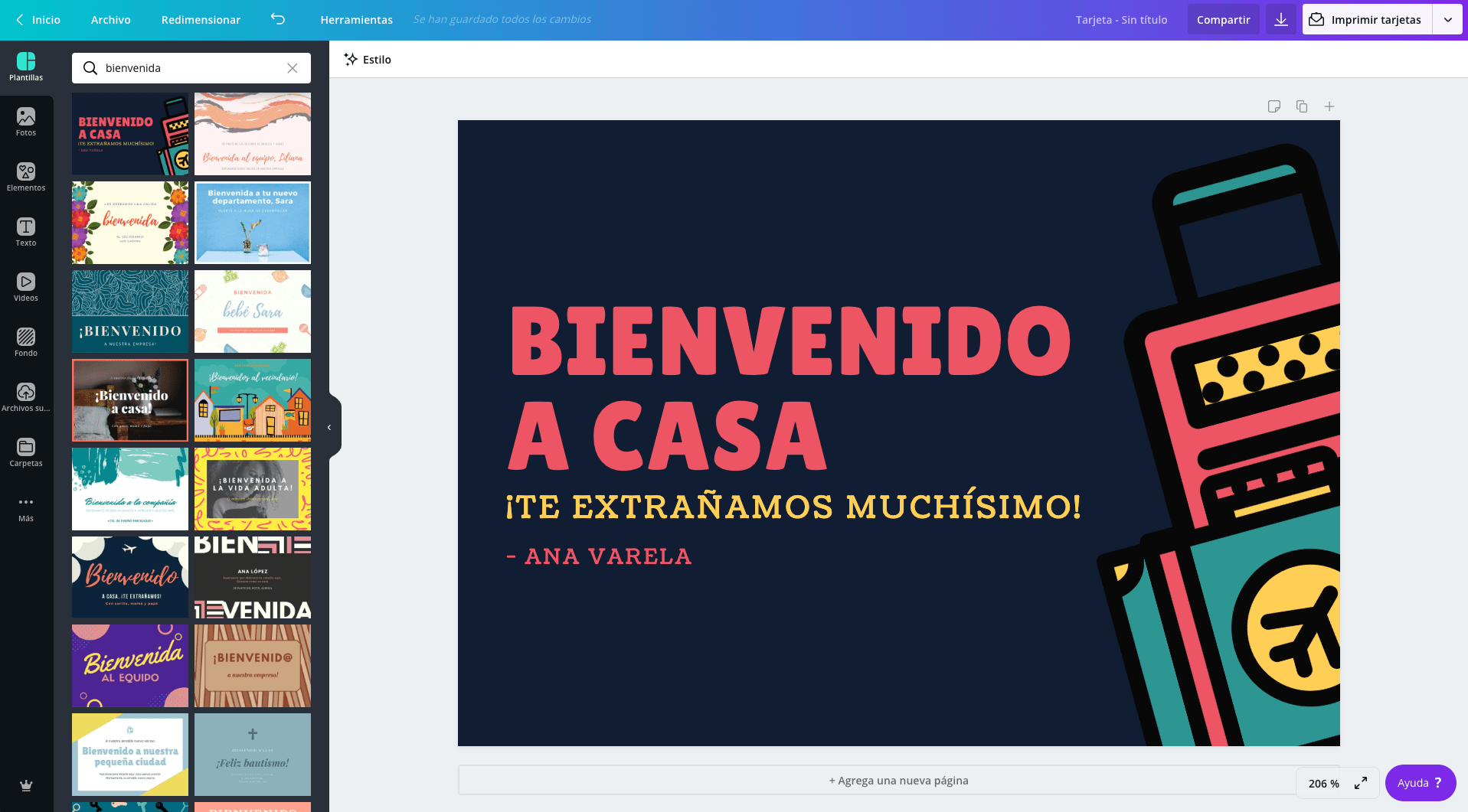Open the Carpetas sidebar panel

point(26,453)
